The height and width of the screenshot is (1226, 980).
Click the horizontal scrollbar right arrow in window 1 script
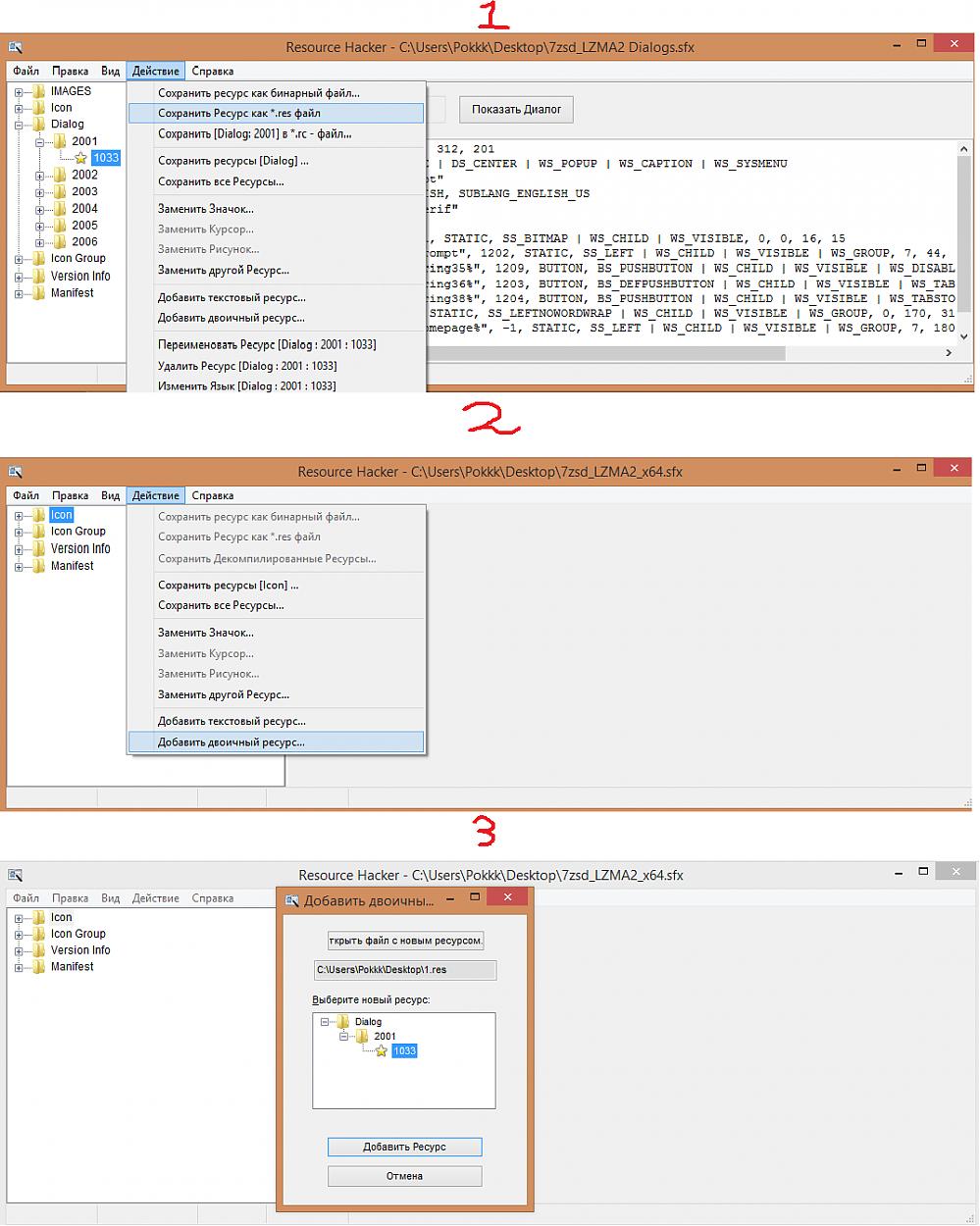[x=949, y=352]
